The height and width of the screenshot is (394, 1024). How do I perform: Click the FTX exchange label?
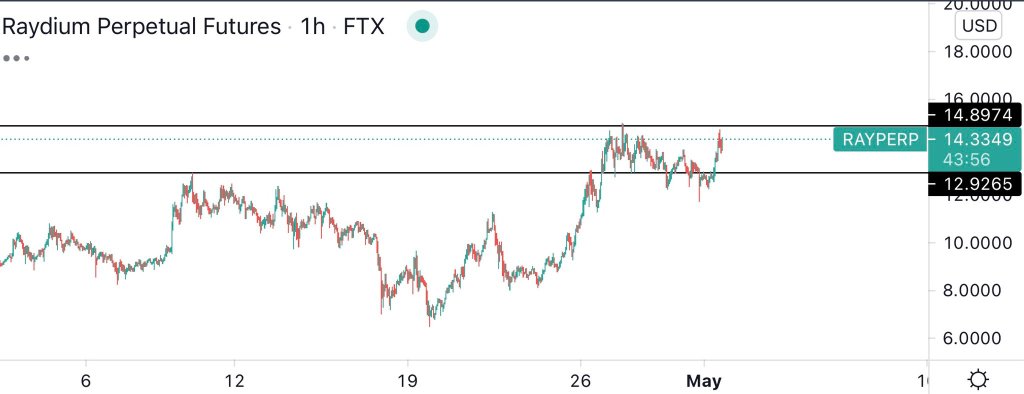[363, 27]
